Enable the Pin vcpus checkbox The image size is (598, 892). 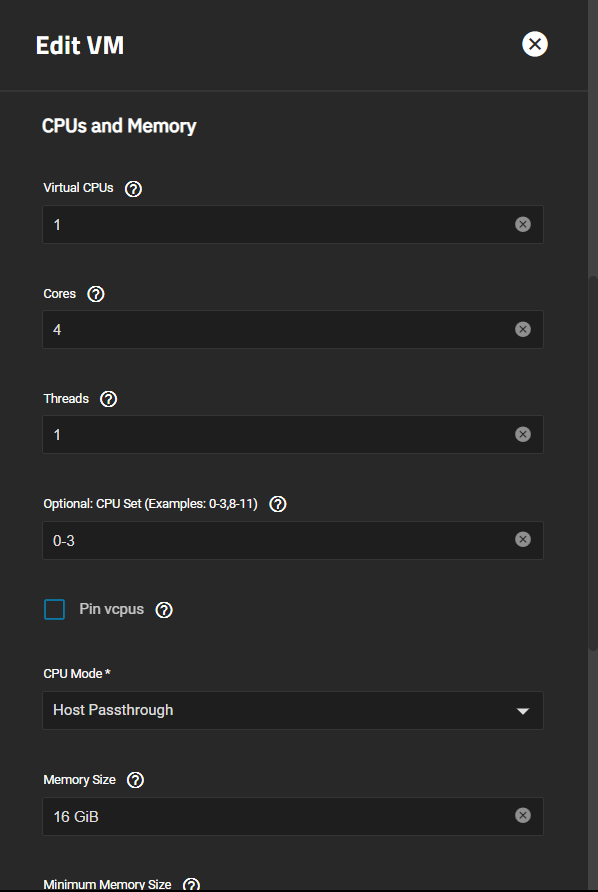tap(55, 609)
